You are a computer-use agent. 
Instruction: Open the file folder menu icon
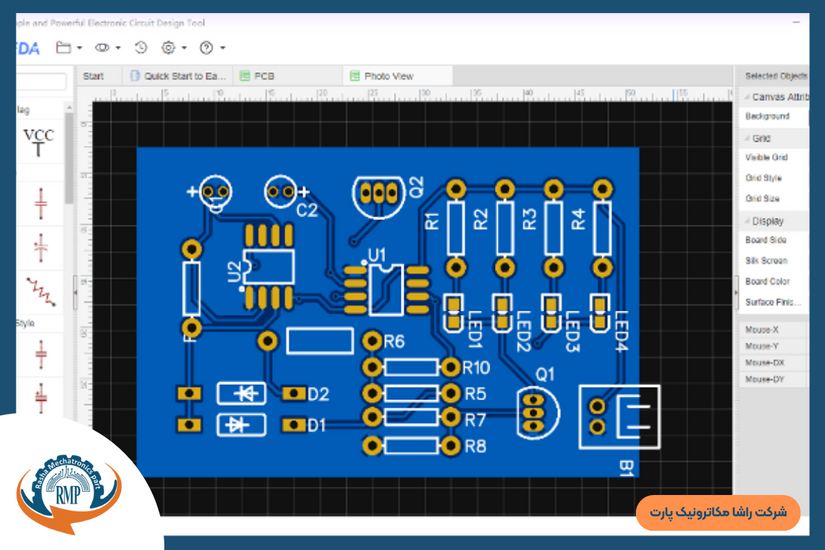click(64, 47)
